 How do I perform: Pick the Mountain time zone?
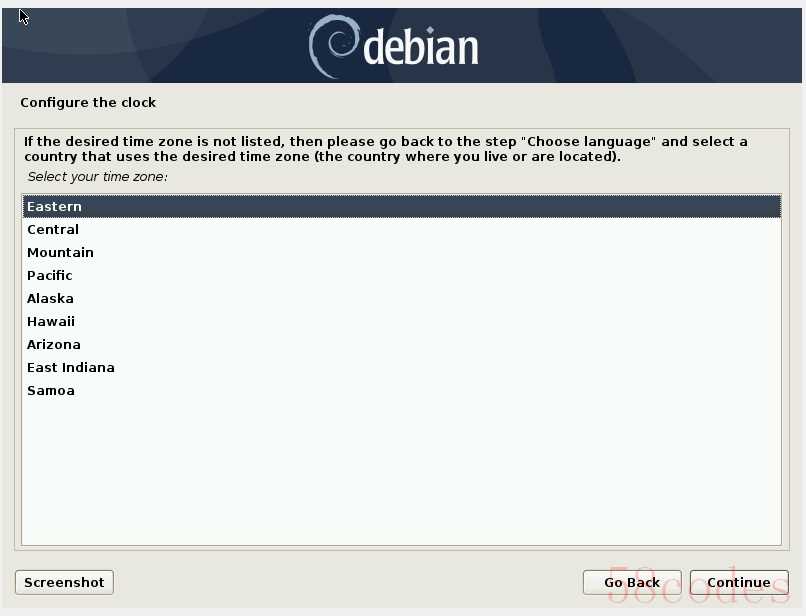click(x=401, y=252)
